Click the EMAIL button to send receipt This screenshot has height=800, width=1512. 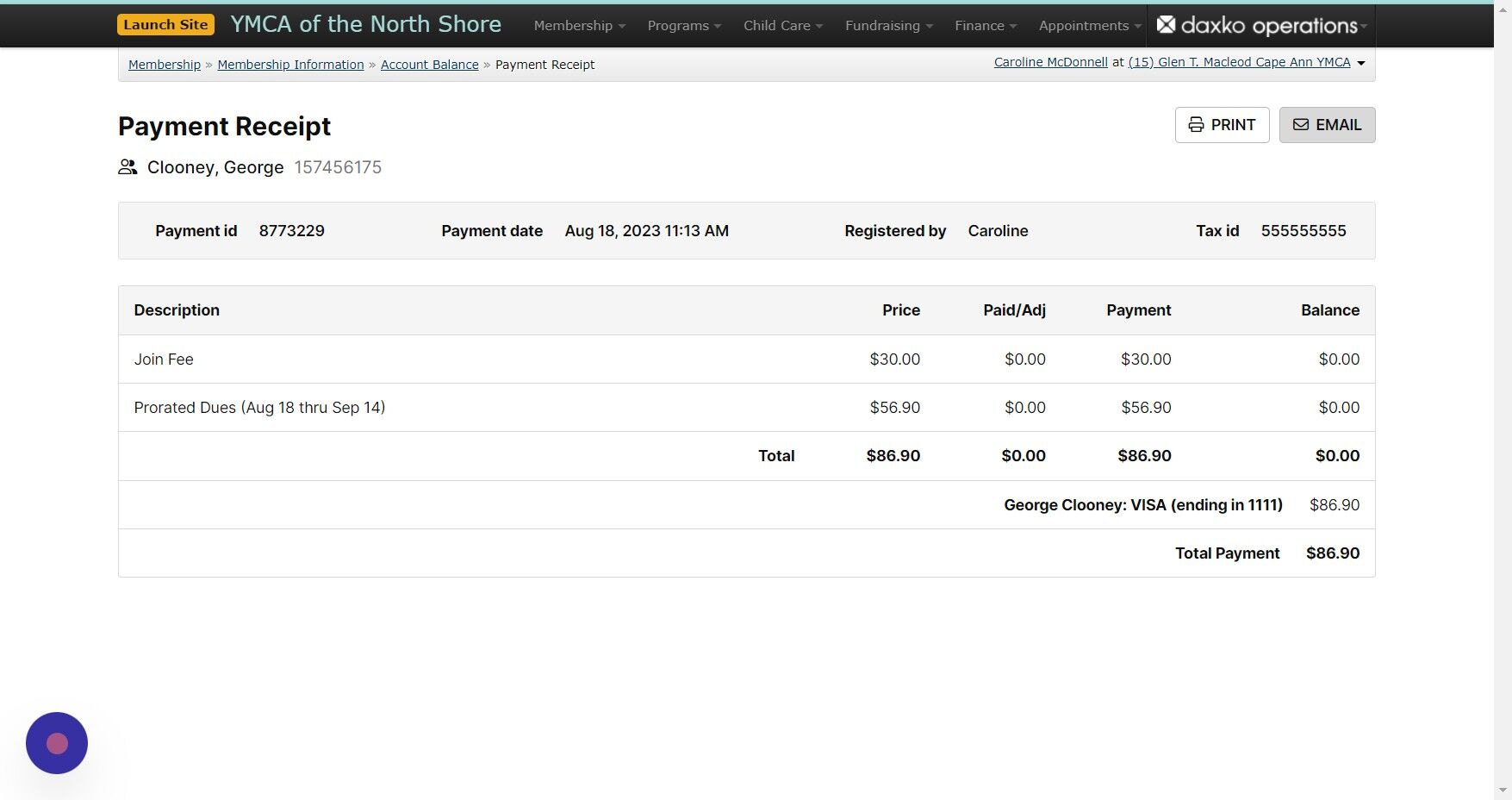click(1327, 124)
